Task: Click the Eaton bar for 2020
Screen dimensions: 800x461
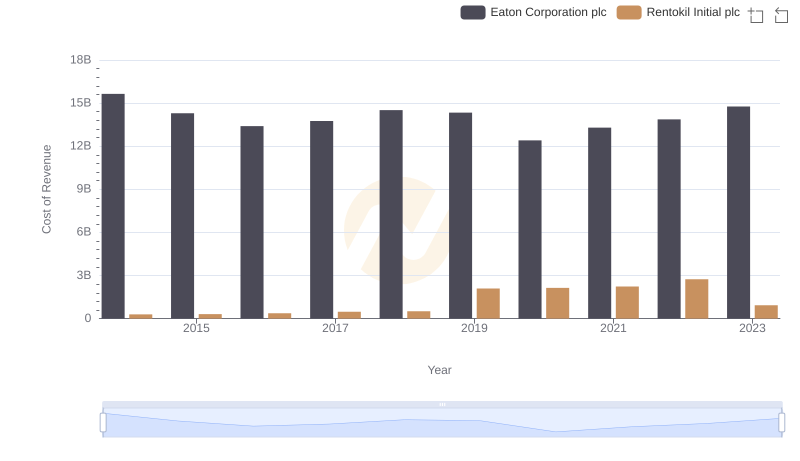Action: click(x=530, y=229)
